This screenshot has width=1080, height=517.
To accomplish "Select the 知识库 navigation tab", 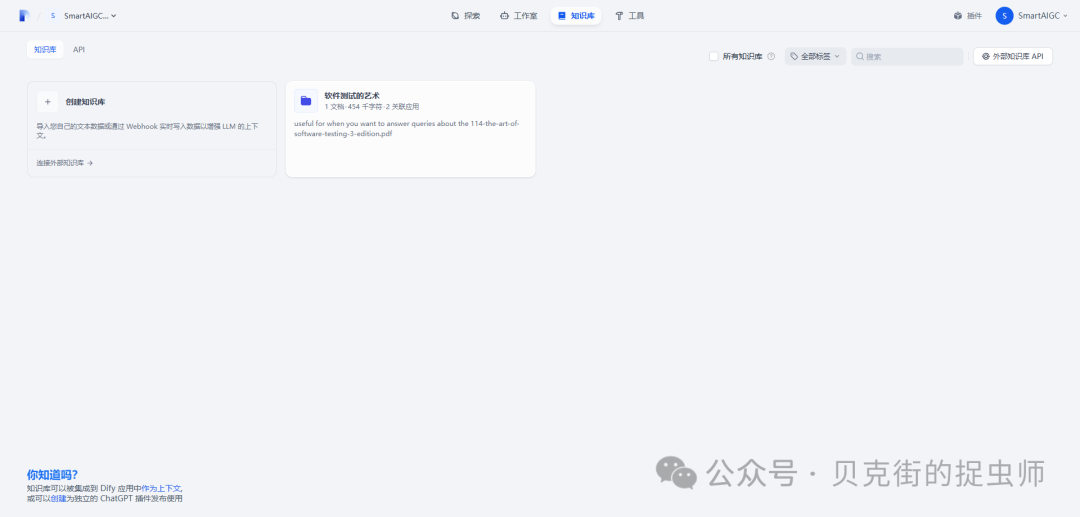I will 576,15.
